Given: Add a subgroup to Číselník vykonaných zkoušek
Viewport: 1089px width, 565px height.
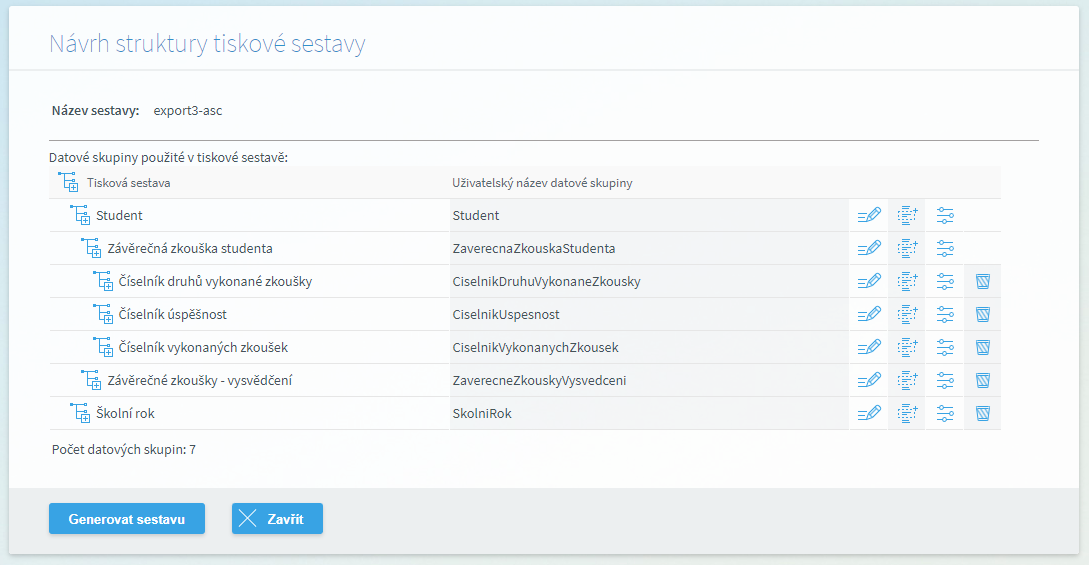Looking at the screenshot, I should [907, 347].
